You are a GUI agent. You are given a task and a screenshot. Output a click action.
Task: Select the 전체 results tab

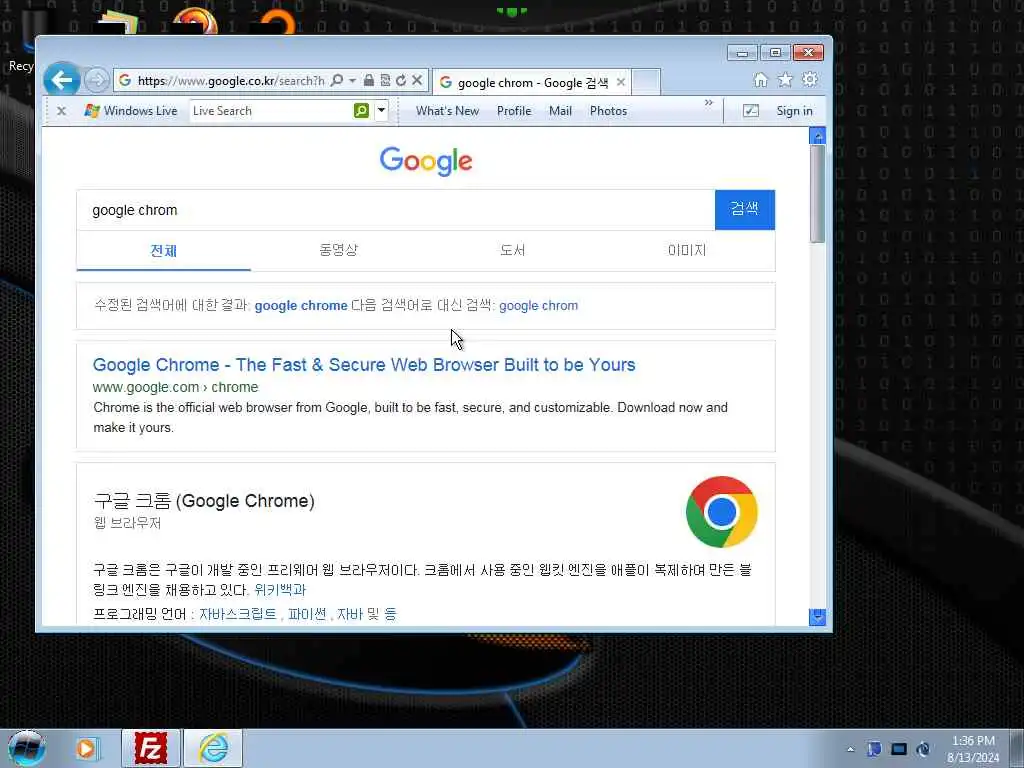[163, 251]
